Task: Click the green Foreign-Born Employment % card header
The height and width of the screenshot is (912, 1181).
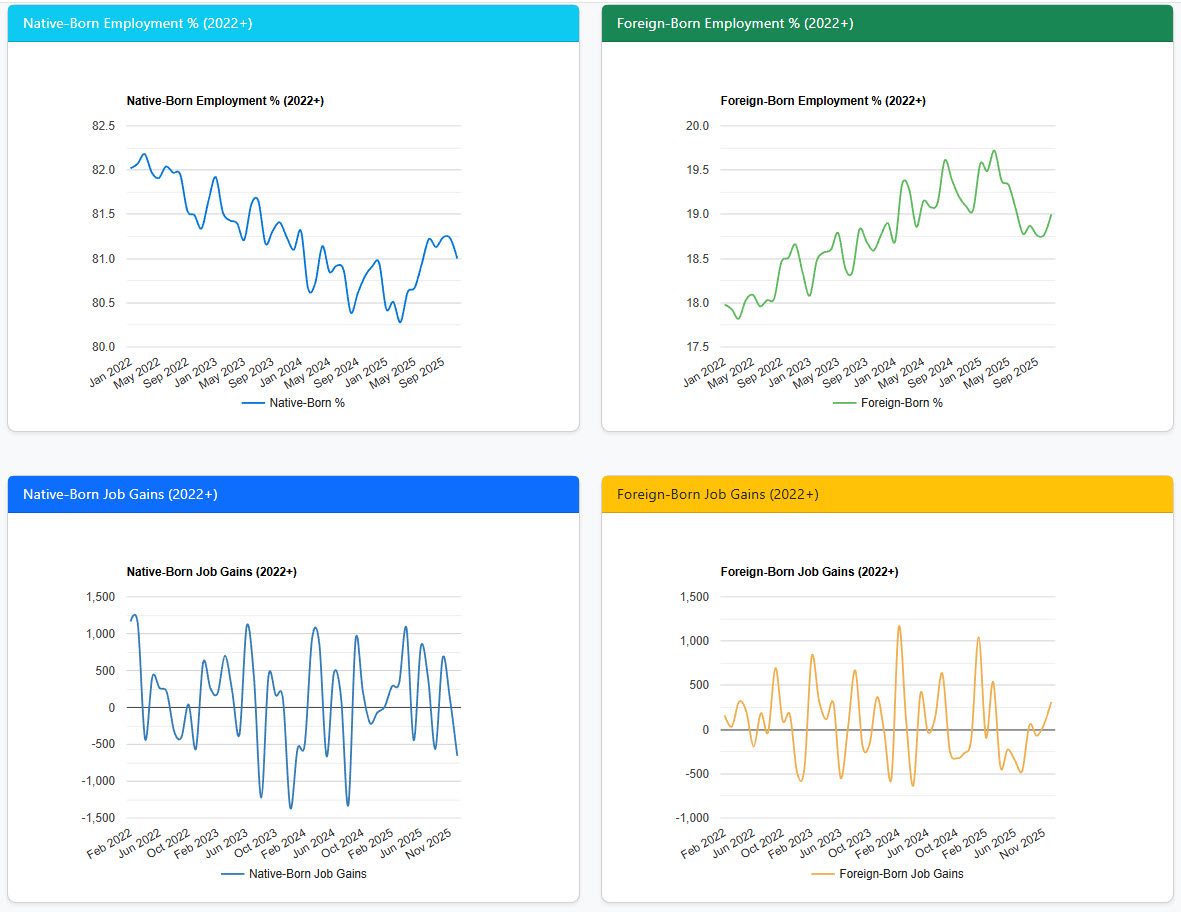Action: 887,23
